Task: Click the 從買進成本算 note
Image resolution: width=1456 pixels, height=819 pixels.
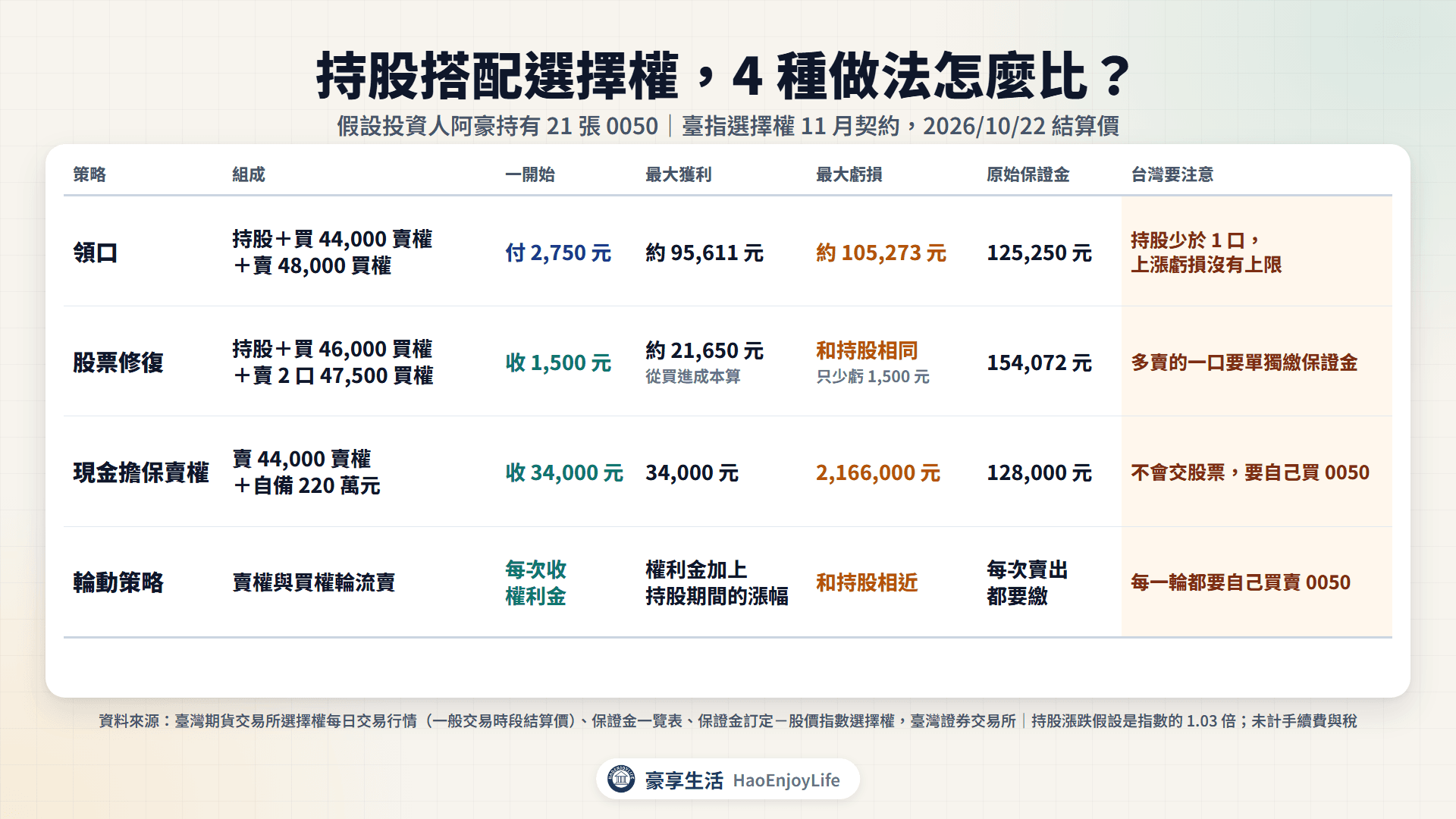Action: pos(693,377)
